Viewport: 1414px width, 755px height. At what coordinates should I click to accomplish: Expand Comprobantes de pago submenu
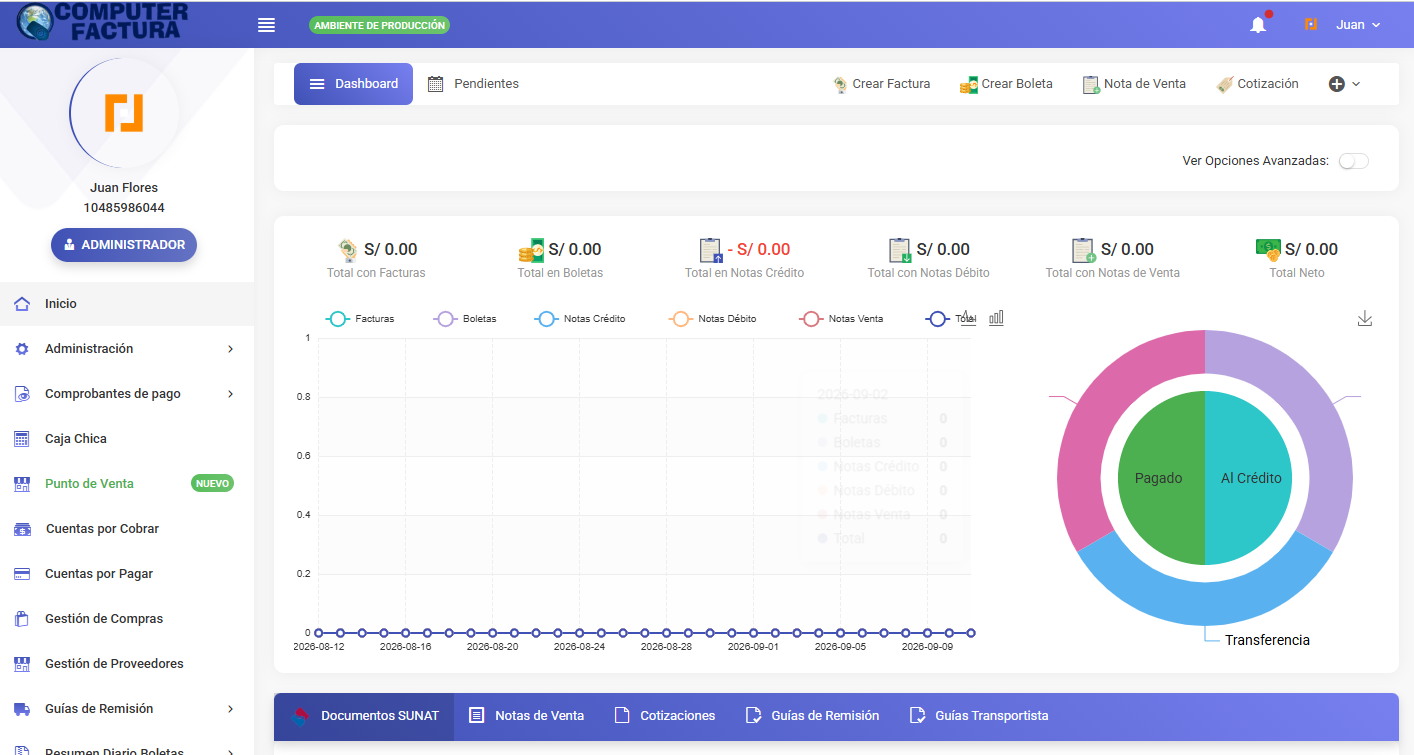(x=127, y=394)
